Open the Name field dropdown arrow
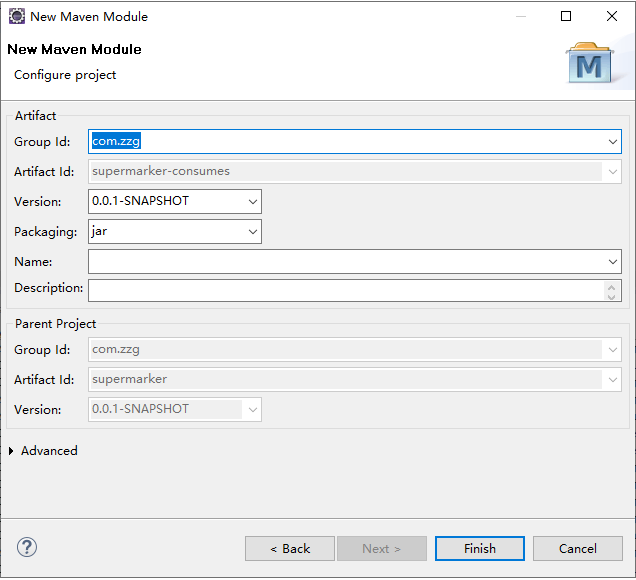 (x=612, y=262)
